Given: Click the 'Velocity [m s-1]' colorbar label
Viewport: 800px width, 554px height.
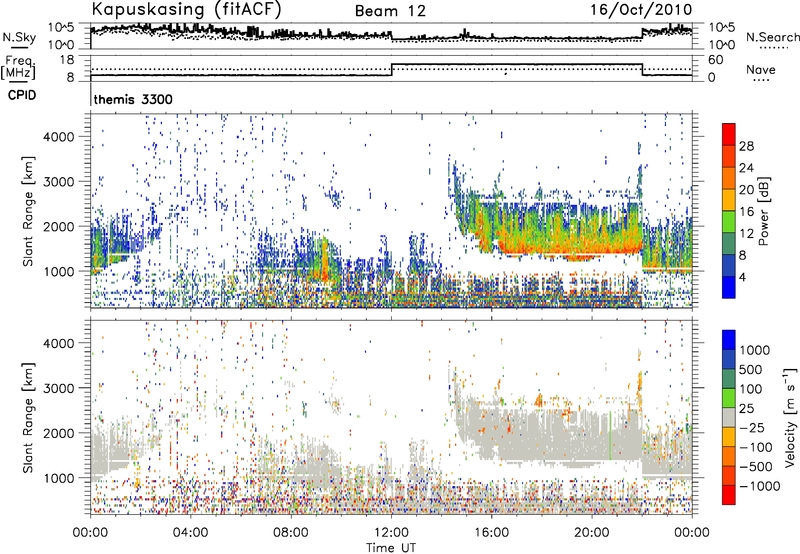Looking at the screenshot, I should coord(790,417).
